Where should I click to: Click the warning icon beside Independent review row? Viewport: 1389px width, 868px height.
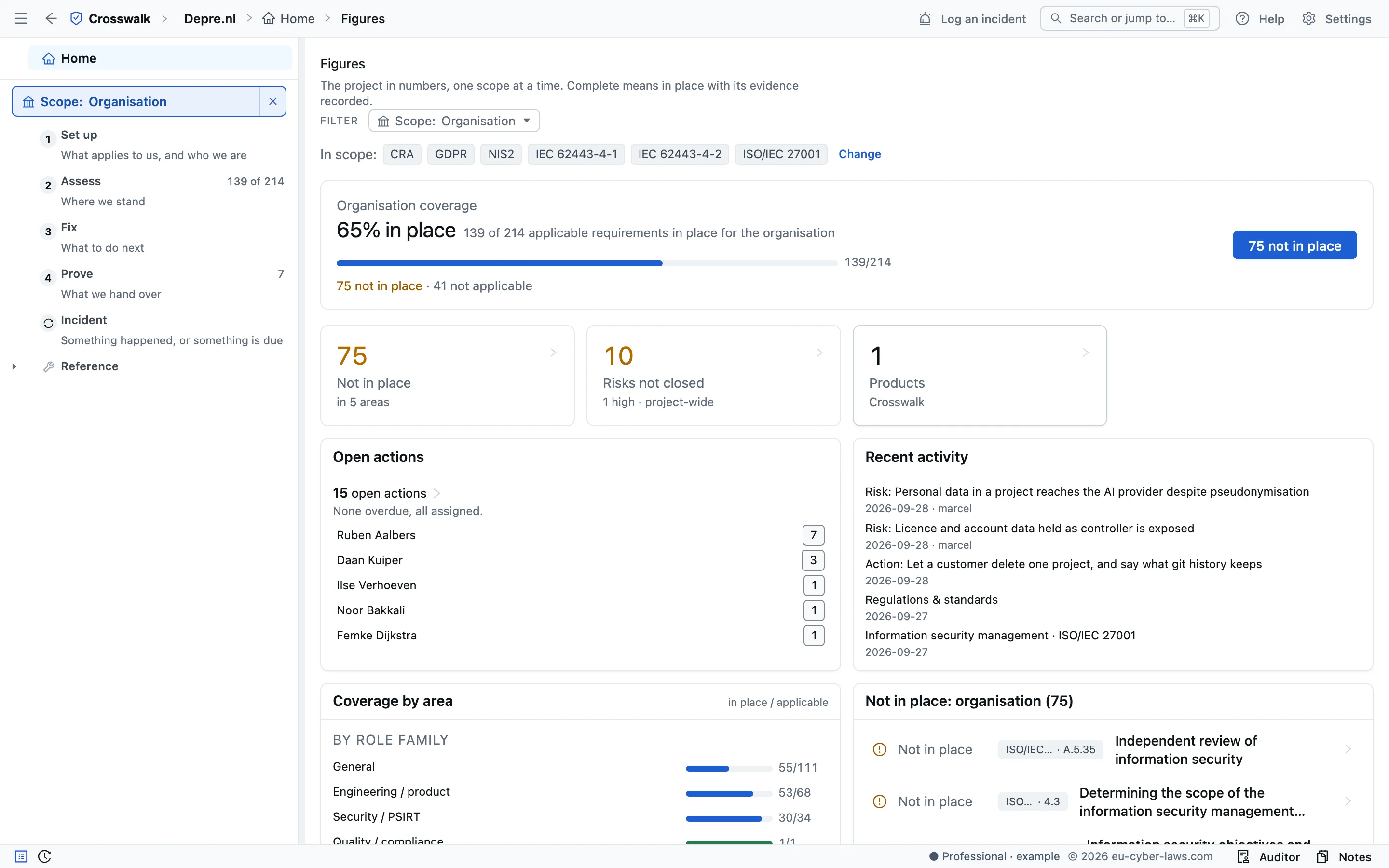(x=879, y=749)
